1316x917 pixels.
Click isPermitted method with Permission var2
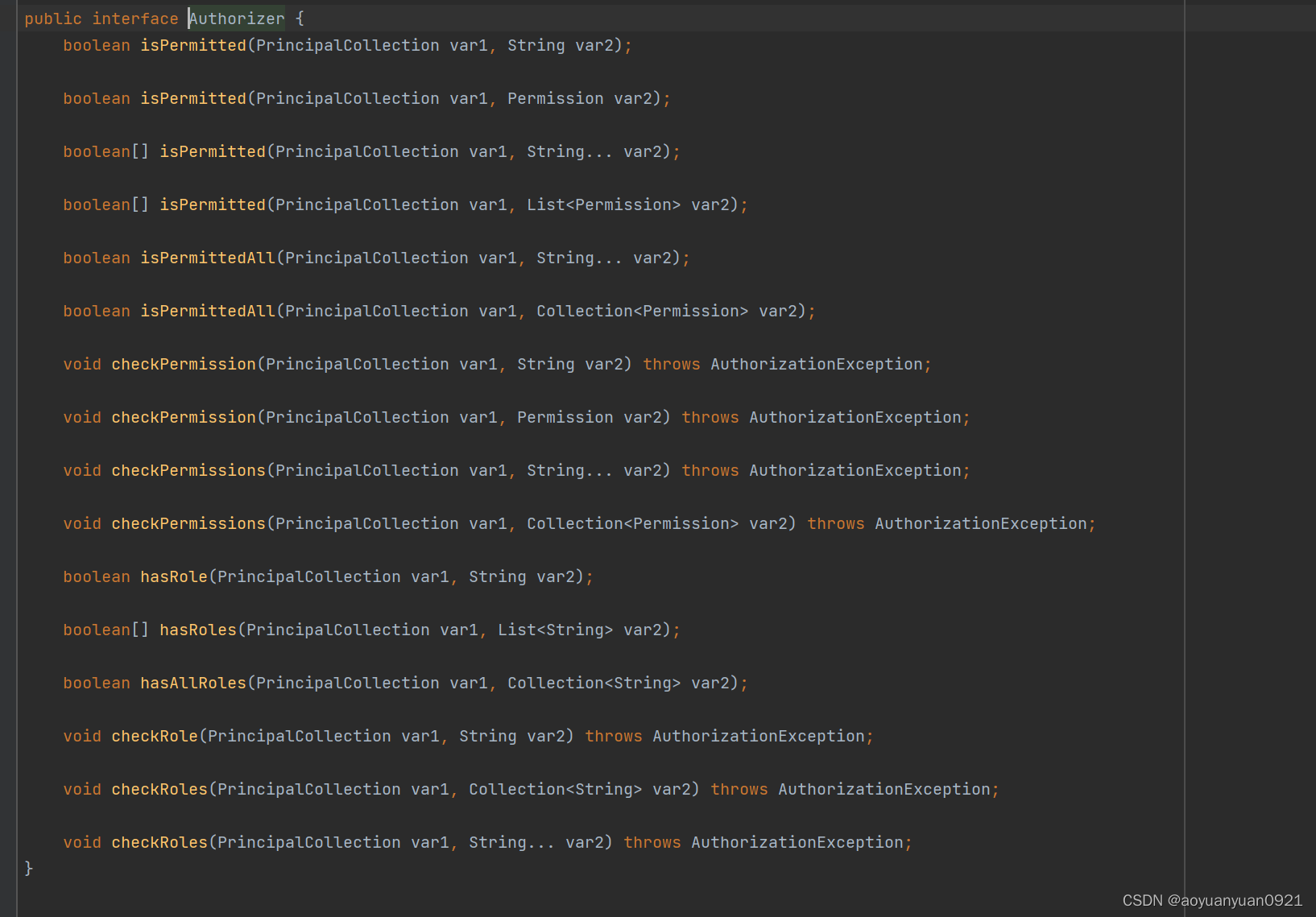[x=193, y=98]
